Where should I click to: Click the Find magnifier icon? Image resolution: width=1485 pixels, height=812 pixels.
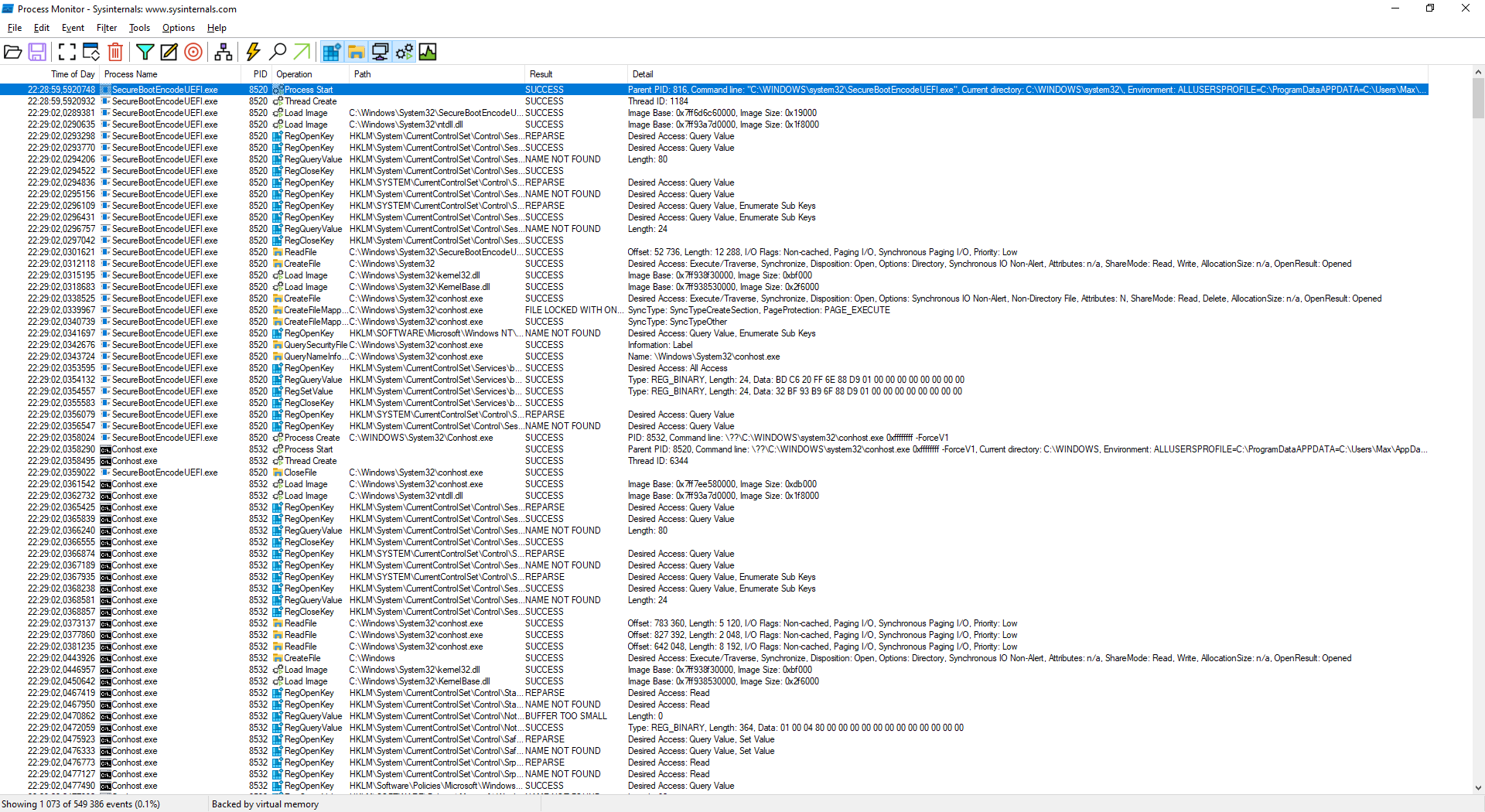click(x=278, y=52)
